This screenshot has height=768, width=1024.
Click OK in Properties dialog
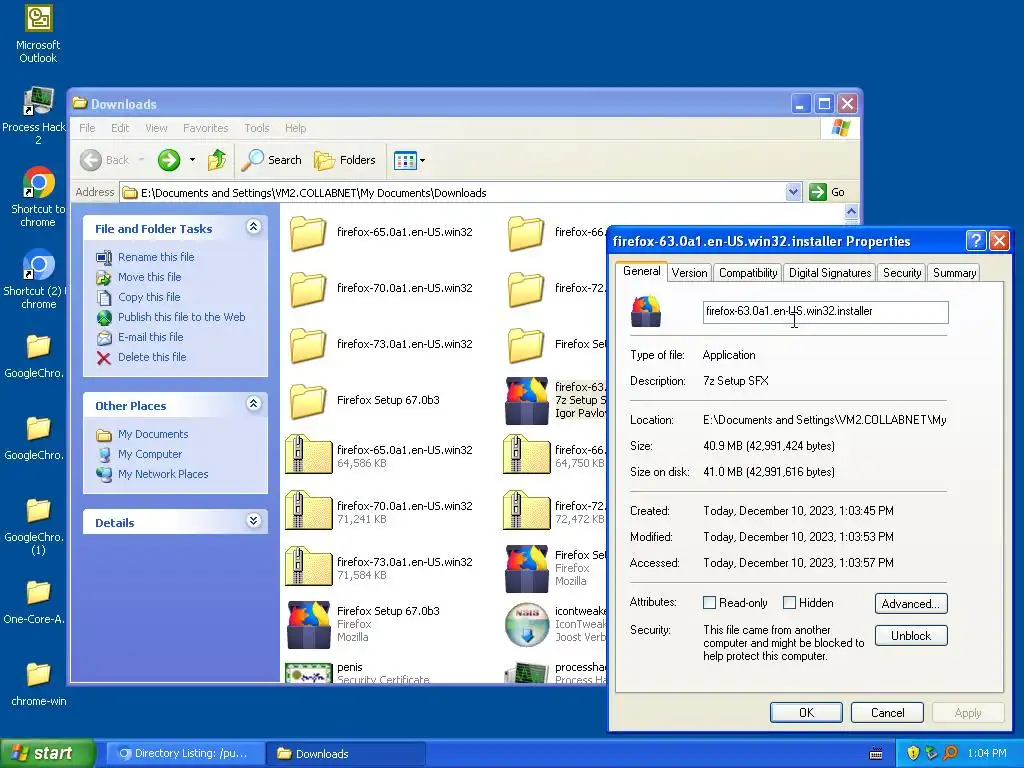tap(806, 712)
